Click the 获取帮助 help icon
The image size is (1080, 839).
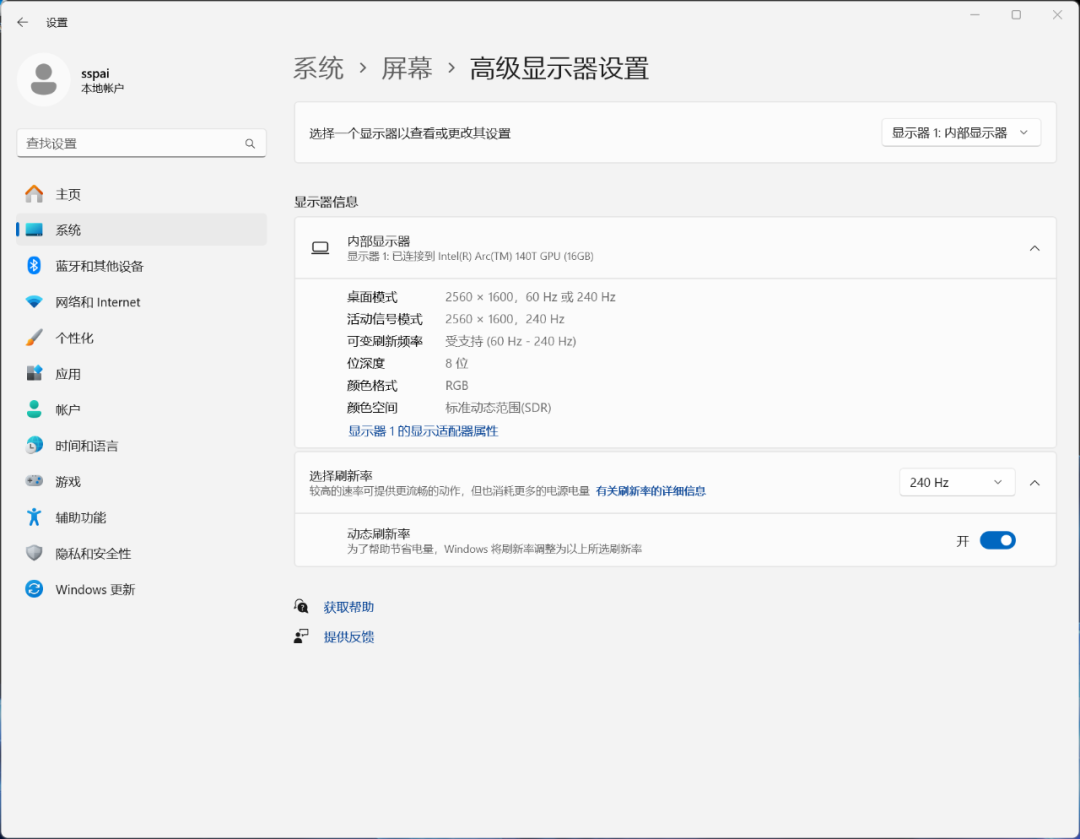[x=301, y=606]
